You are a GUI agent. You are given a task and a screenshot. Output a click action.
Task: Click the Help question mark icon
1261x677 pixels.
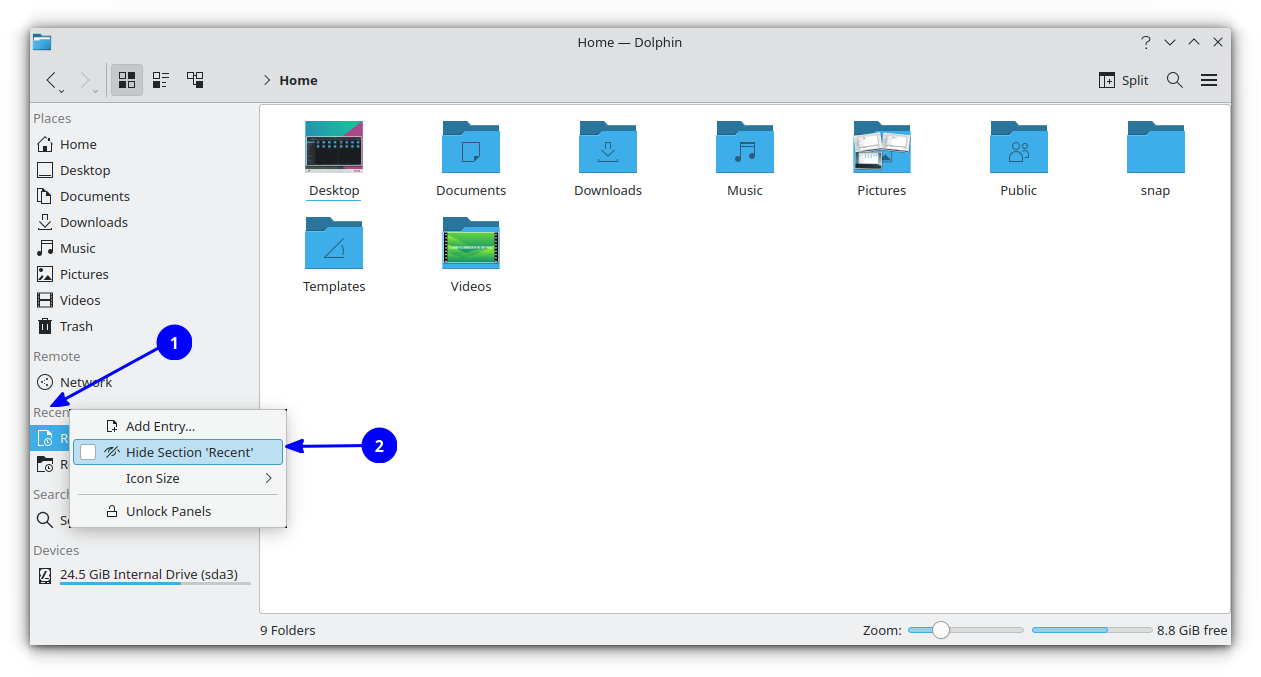click(1145, 42)
